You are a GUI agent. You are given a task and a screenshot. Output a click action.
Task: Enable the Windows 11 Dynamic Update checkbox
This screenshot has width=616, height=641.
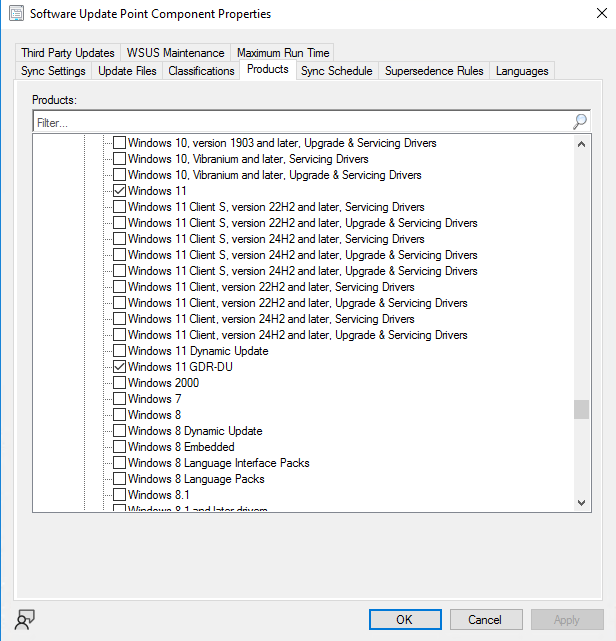pos(119,351)
